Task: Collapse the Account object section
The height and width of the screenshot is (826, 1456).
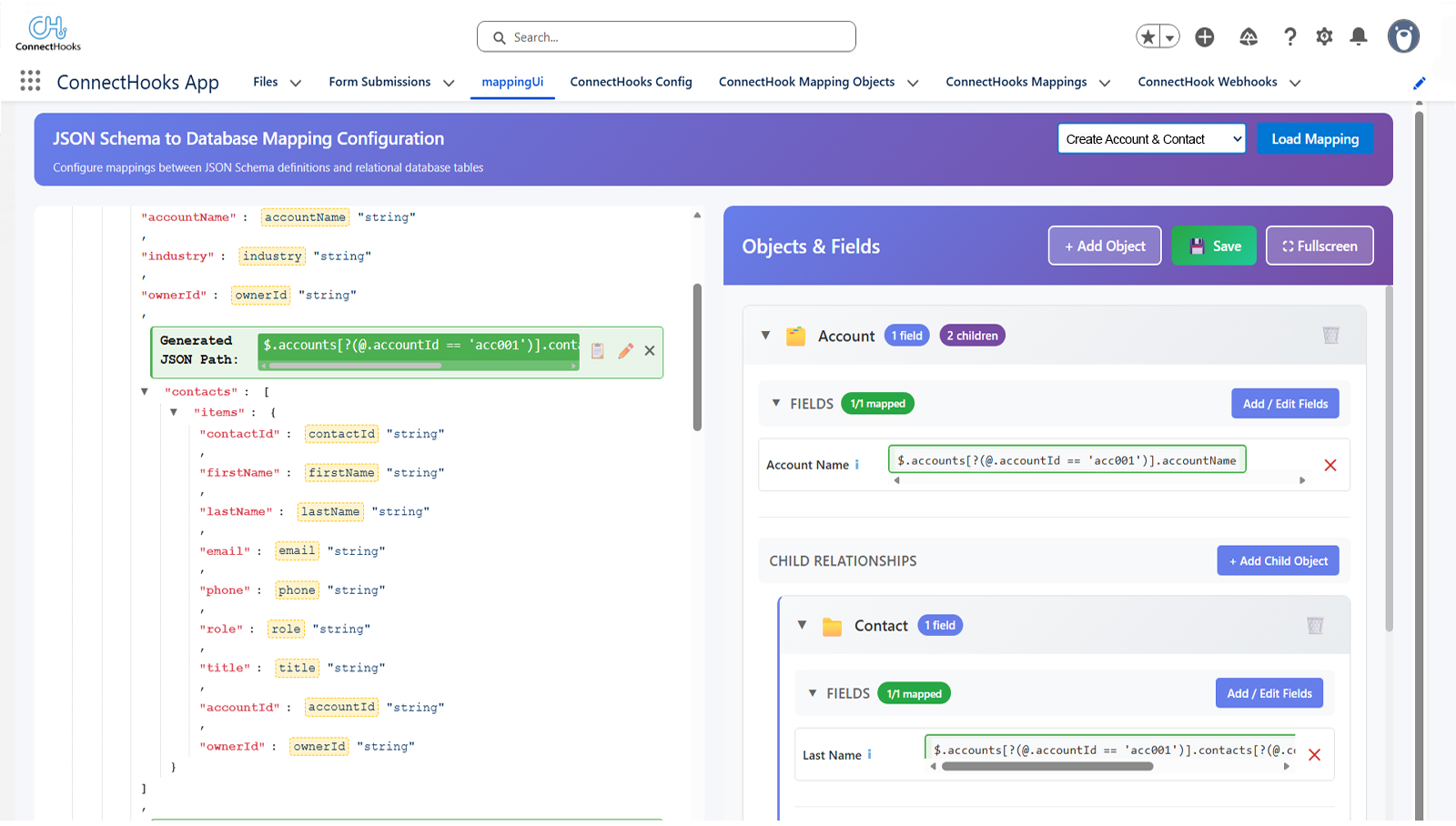Action: pyautogui.click(x=765, y=335)
